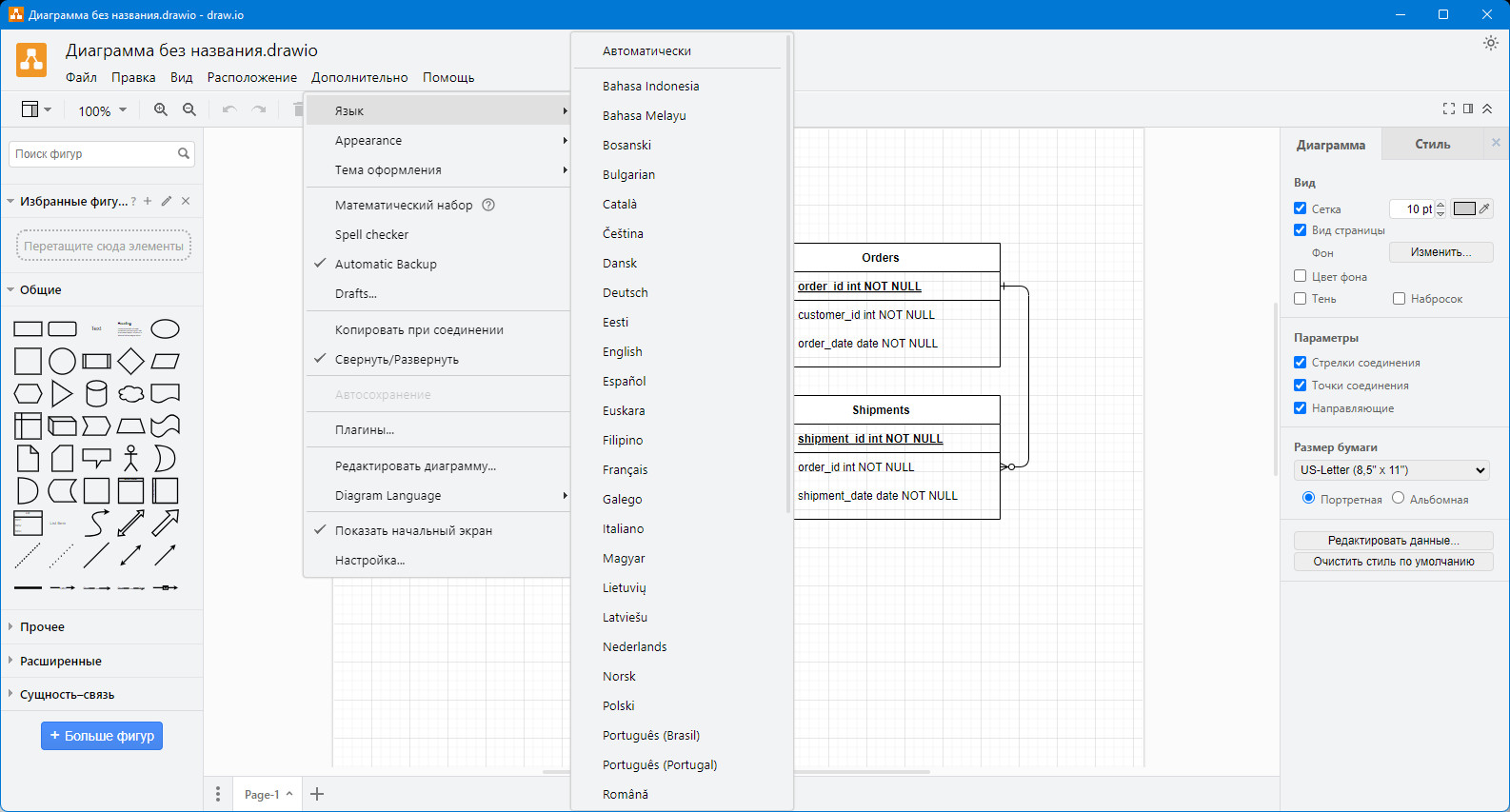Open the 100% zoom dropdown
Viewport: 1510px width, 812px height.
[x=102, y=110]
